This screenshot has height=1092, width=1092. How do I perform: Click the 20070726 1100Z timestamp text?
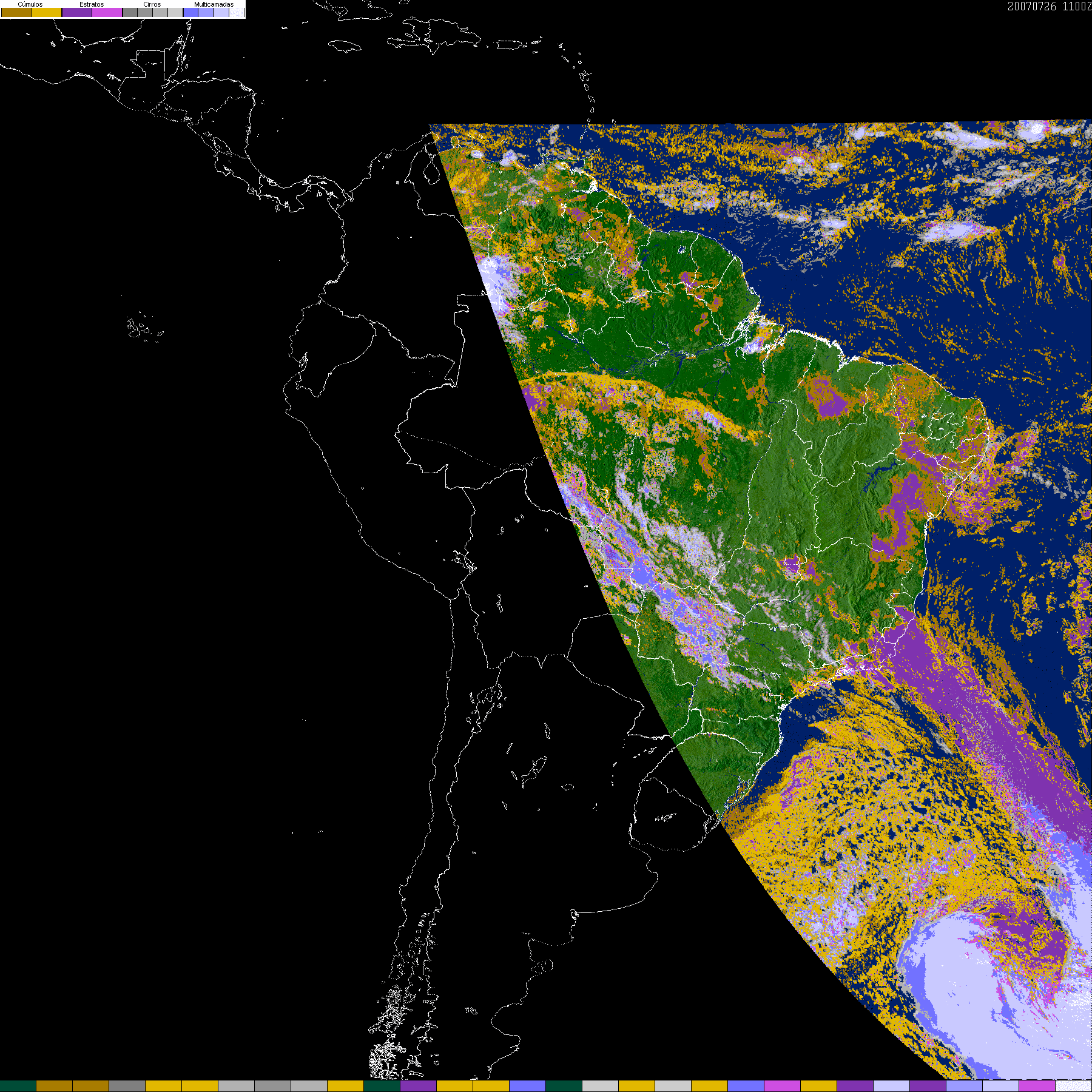[1049, 7]
